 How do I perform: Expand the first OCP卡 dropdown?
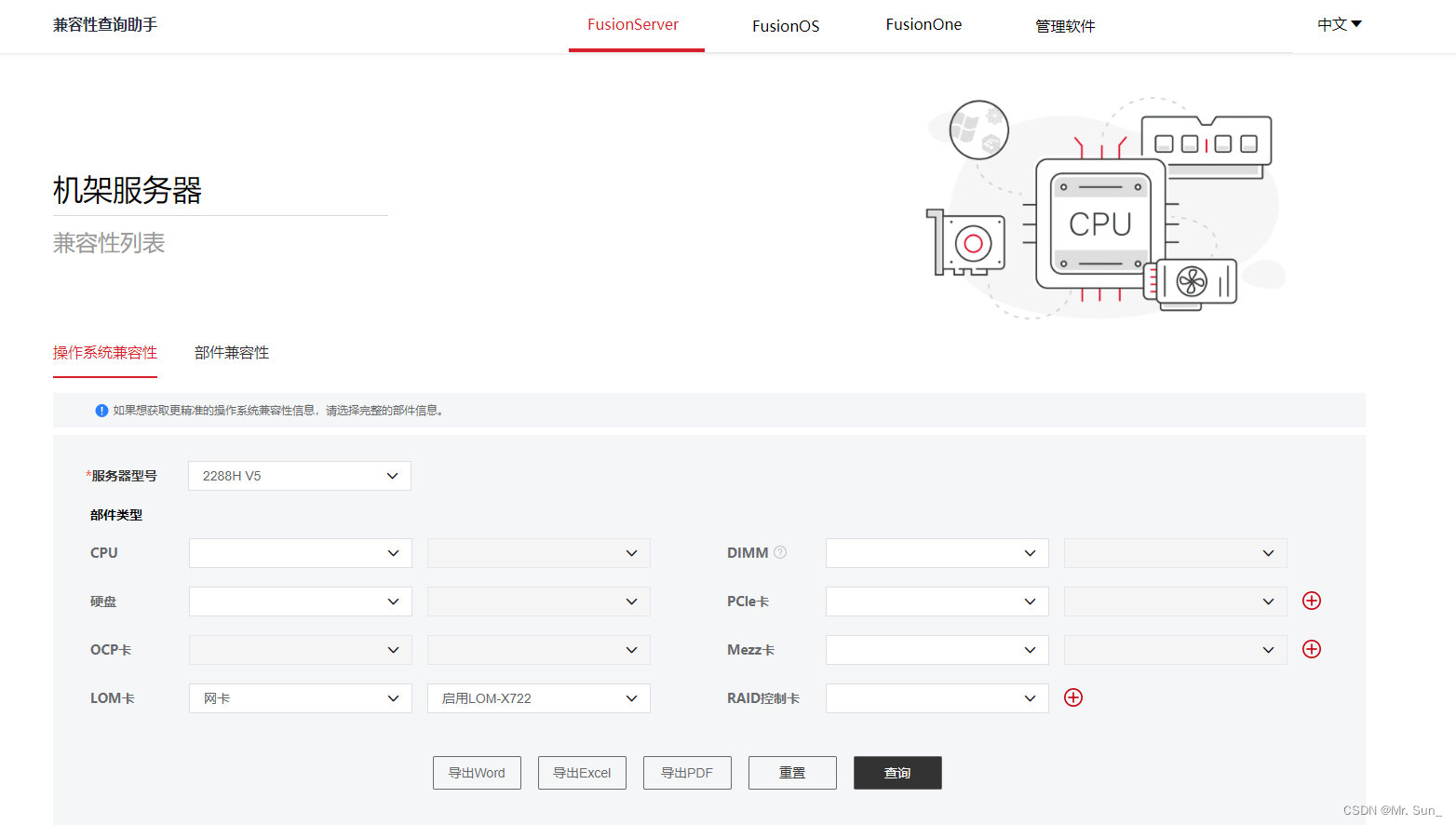coord(301,650)
